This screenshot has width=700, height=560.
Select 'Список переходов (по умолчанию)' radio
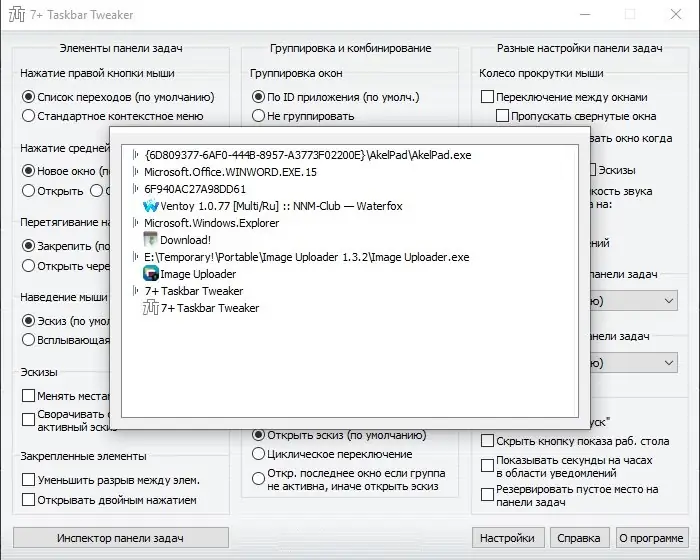[28, 96]
